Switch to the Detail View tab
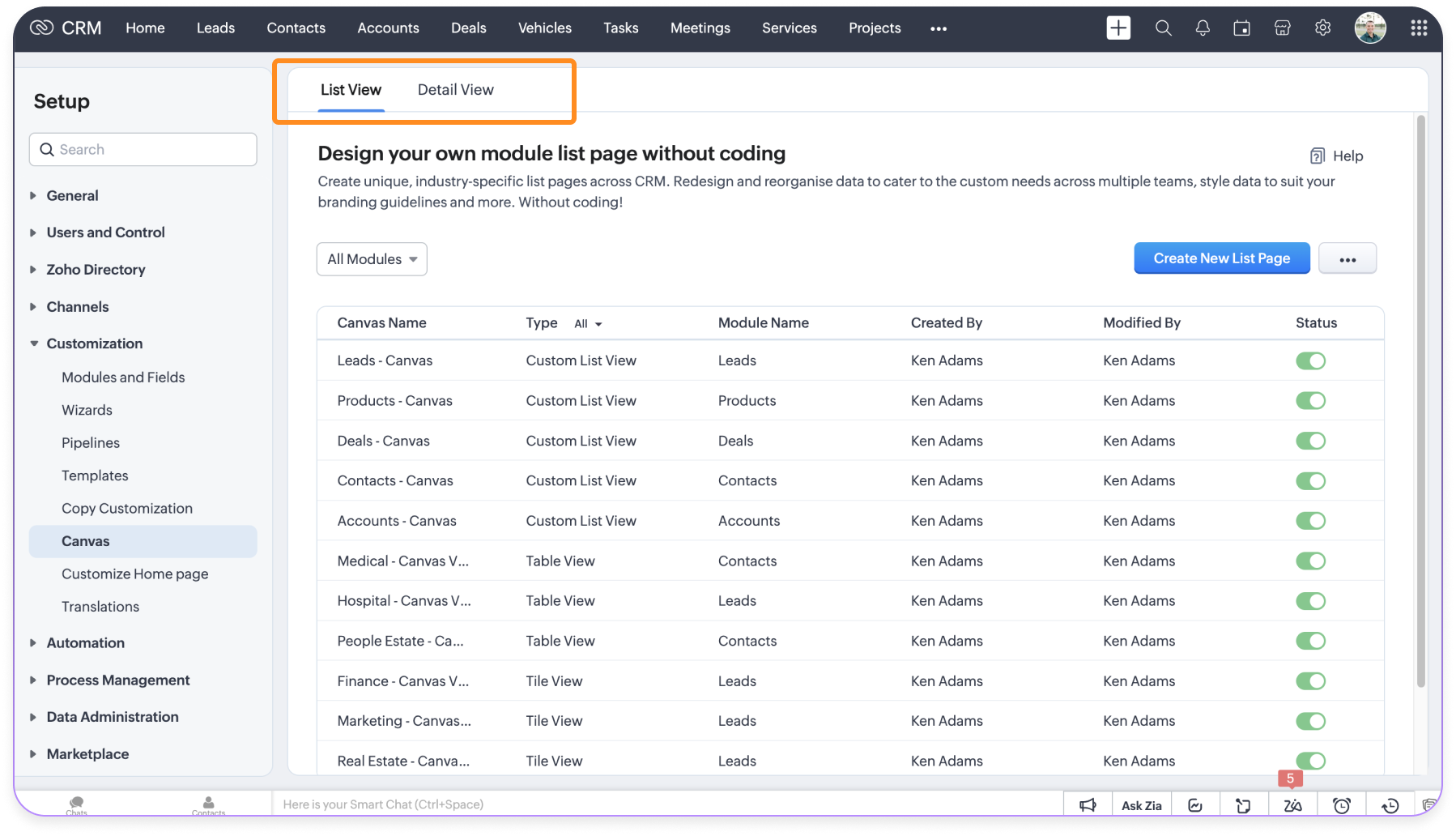Image resolution: width=1456 pixels, height=836 pixels. click(455, 90)
